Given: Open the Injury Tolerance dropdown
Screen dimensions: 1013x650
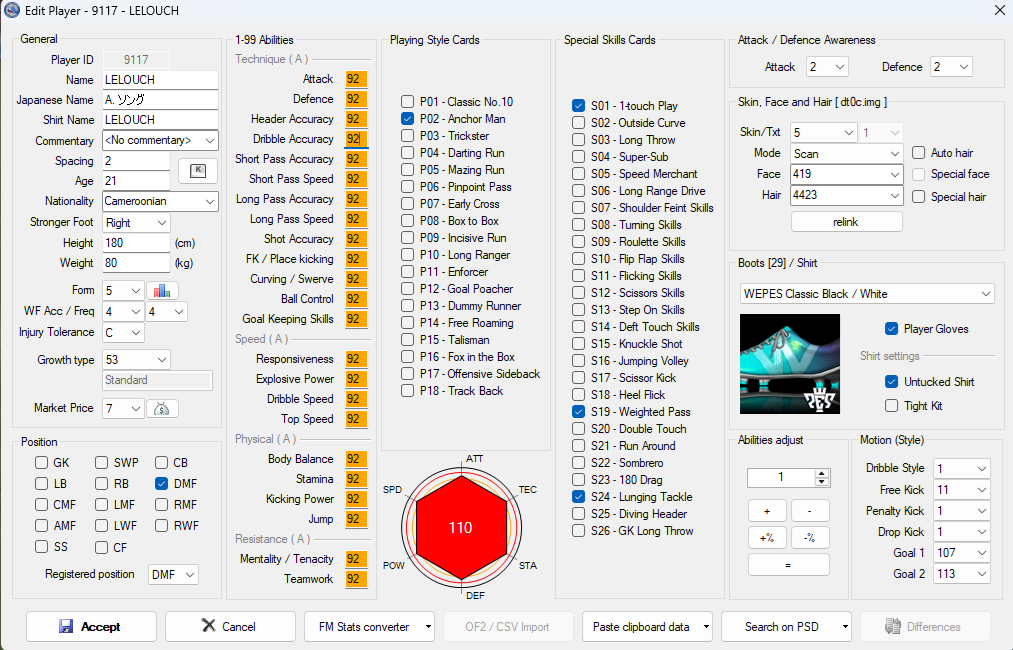Looking at the screenshot, I should (x=136, y=333).
